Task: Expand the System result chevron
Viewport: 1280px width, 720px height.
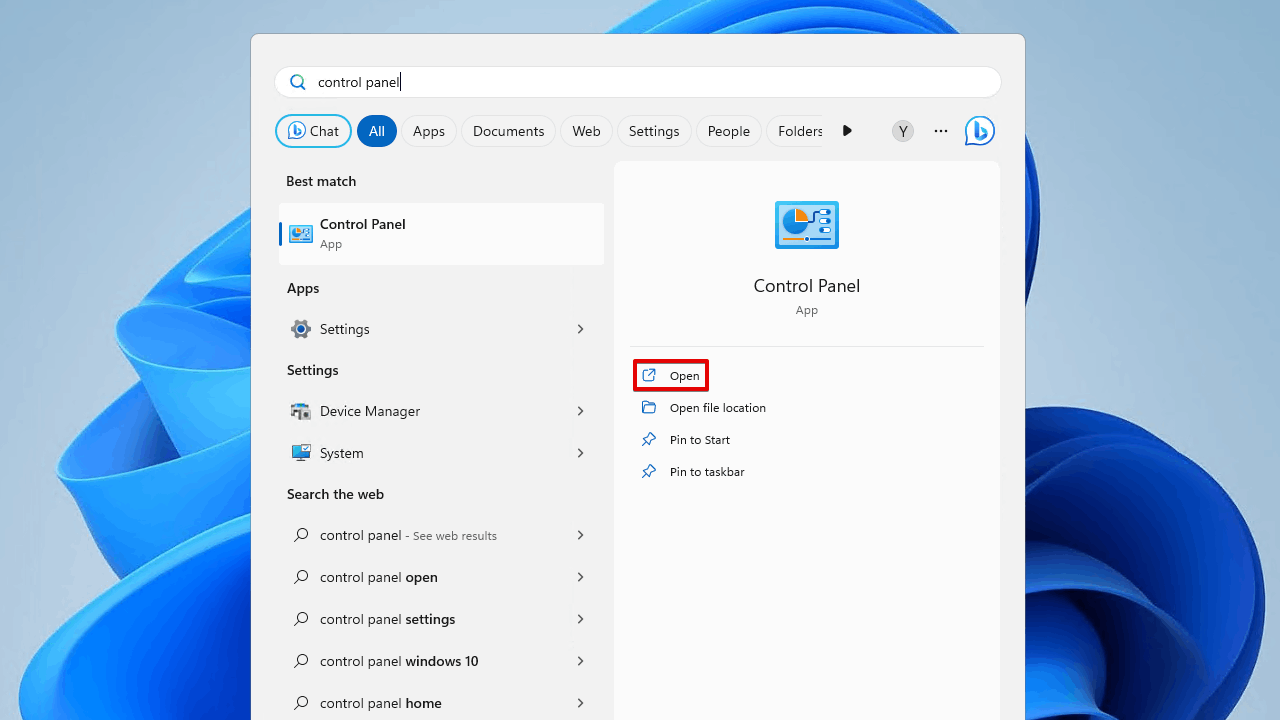Action: [580, 453]
